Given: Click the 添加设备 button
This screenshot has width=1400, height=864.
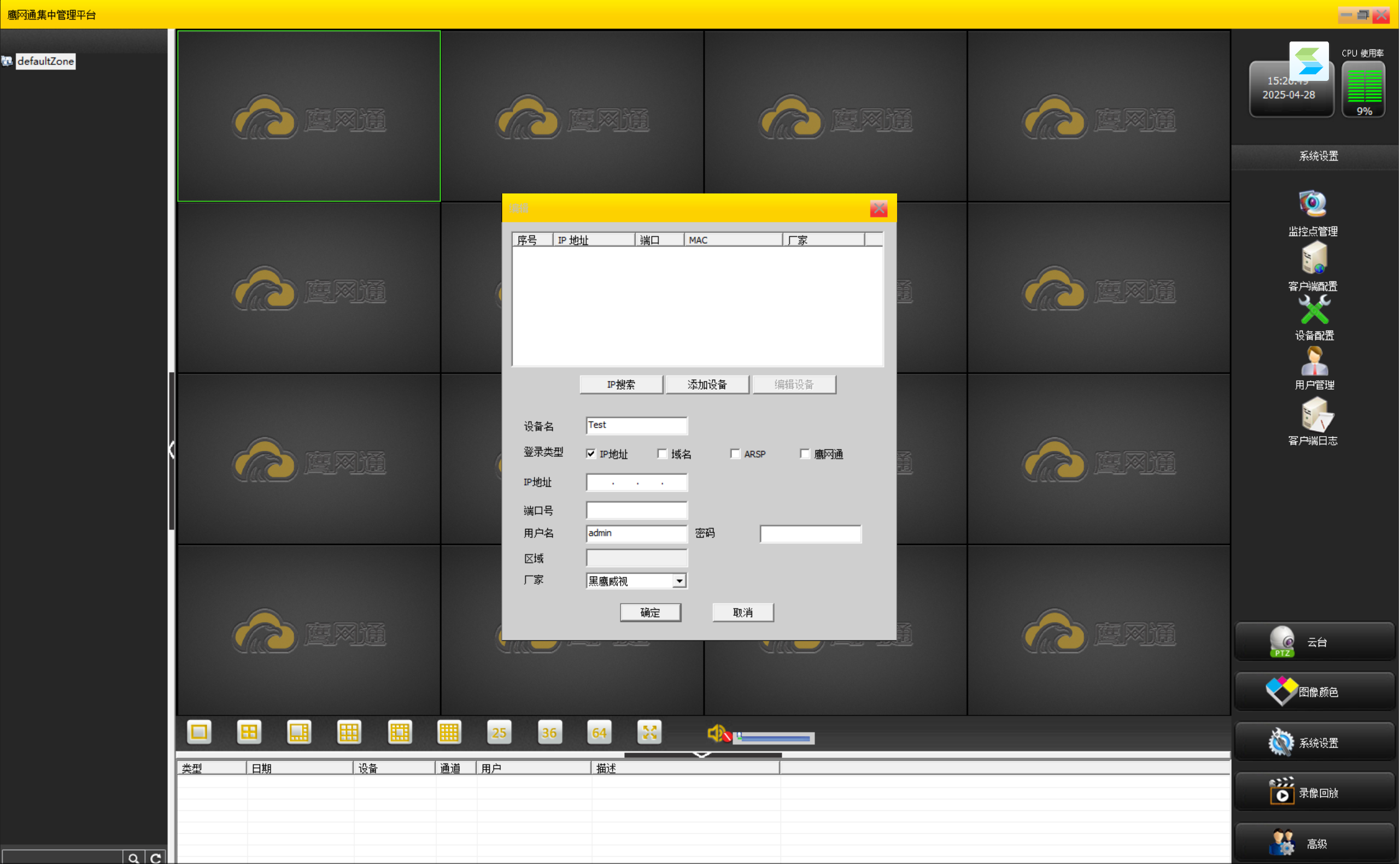Looking at the screenshot, I should click(x=707, y=385).
